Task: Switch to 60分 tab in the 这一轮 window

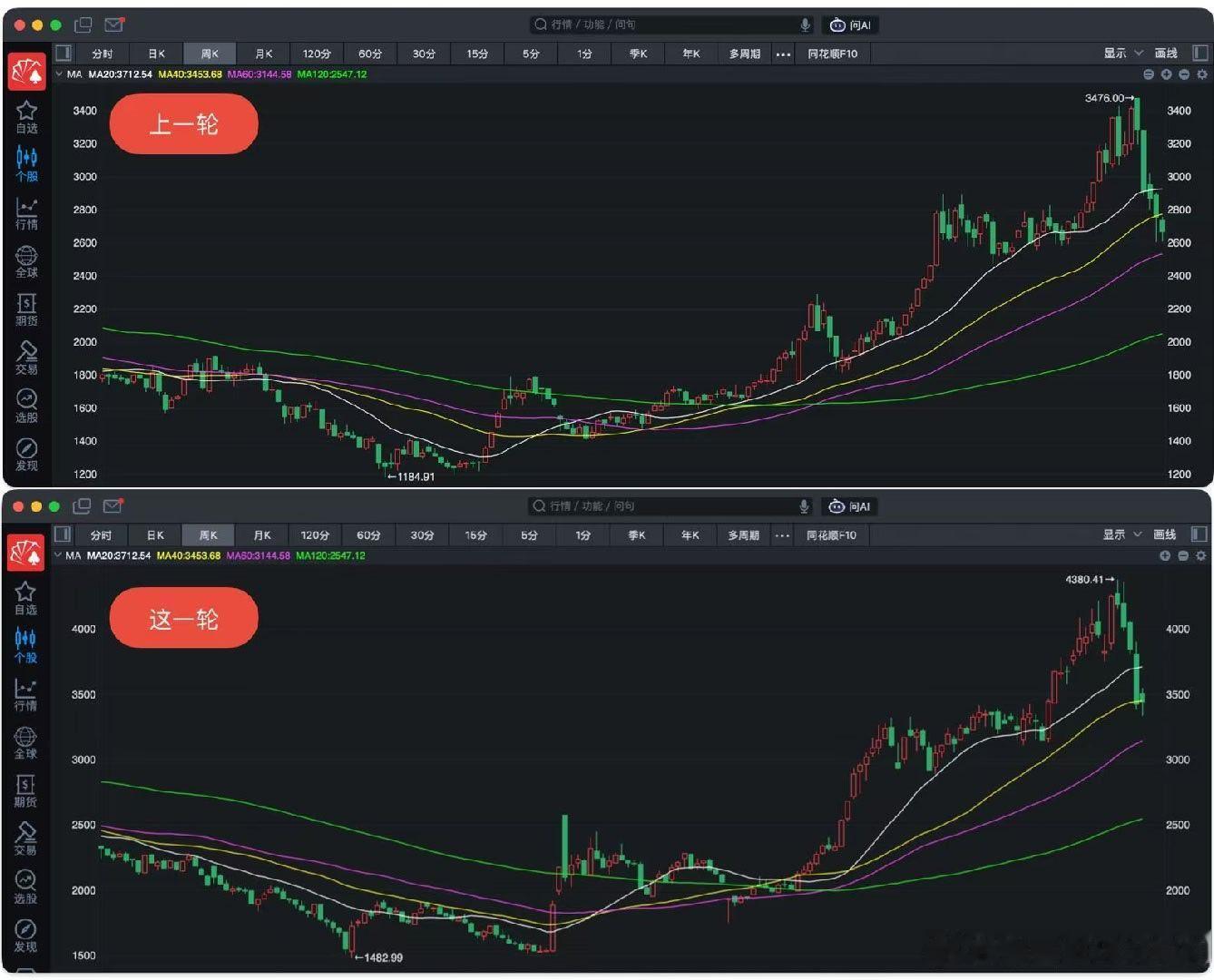Action: coord(368,535)
